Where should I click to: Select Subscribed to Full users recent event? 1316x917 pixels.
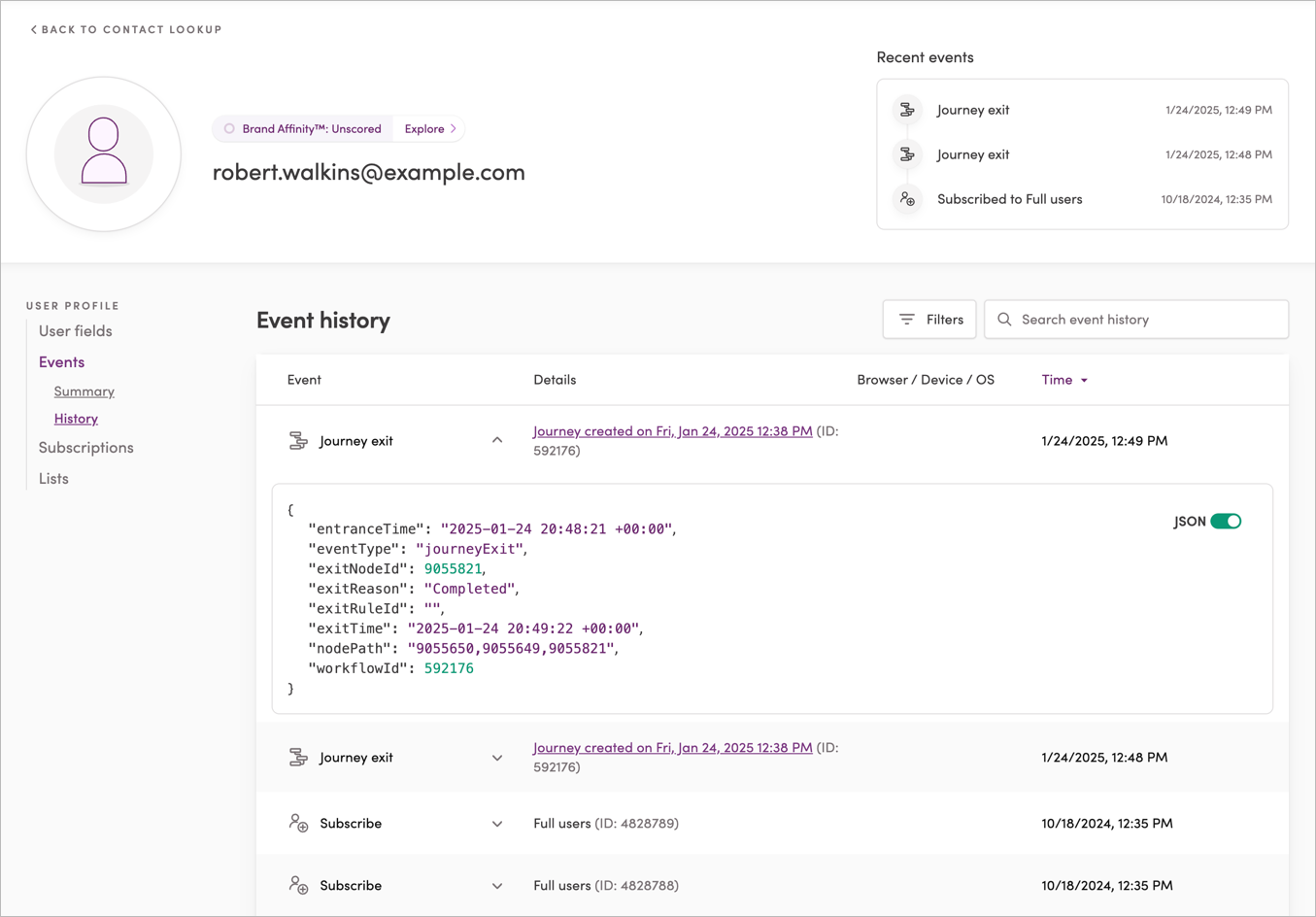point(1082,199)
